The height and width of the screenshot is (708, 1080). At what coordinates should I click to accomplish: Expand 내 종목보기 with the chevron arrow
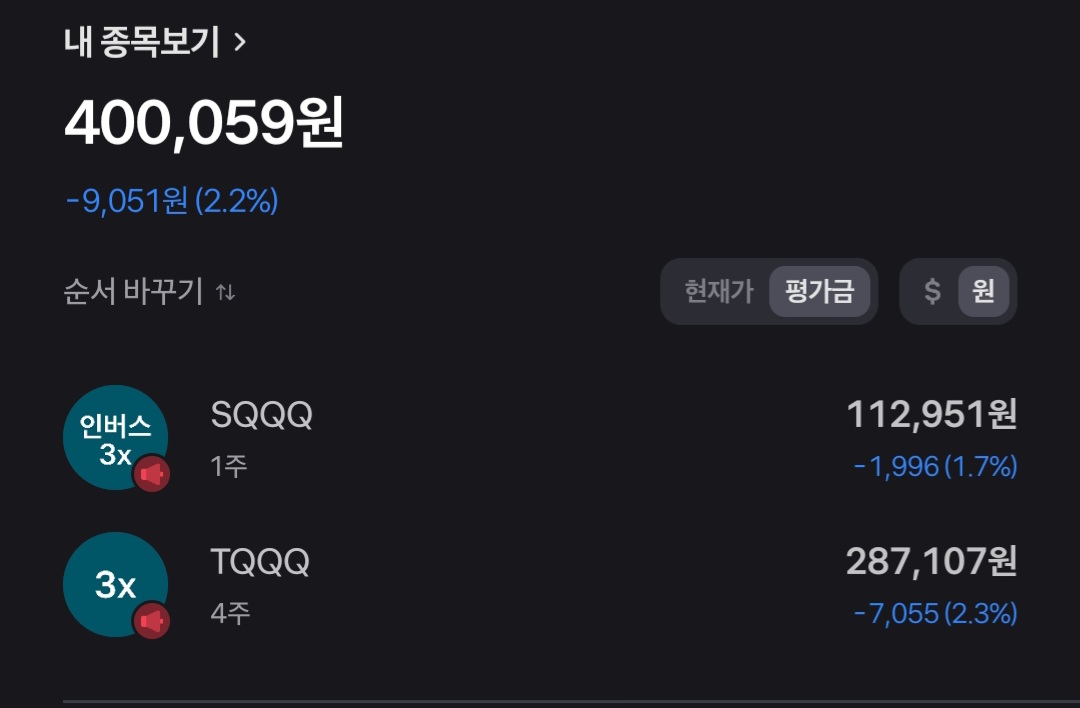(x=239, y=42)
